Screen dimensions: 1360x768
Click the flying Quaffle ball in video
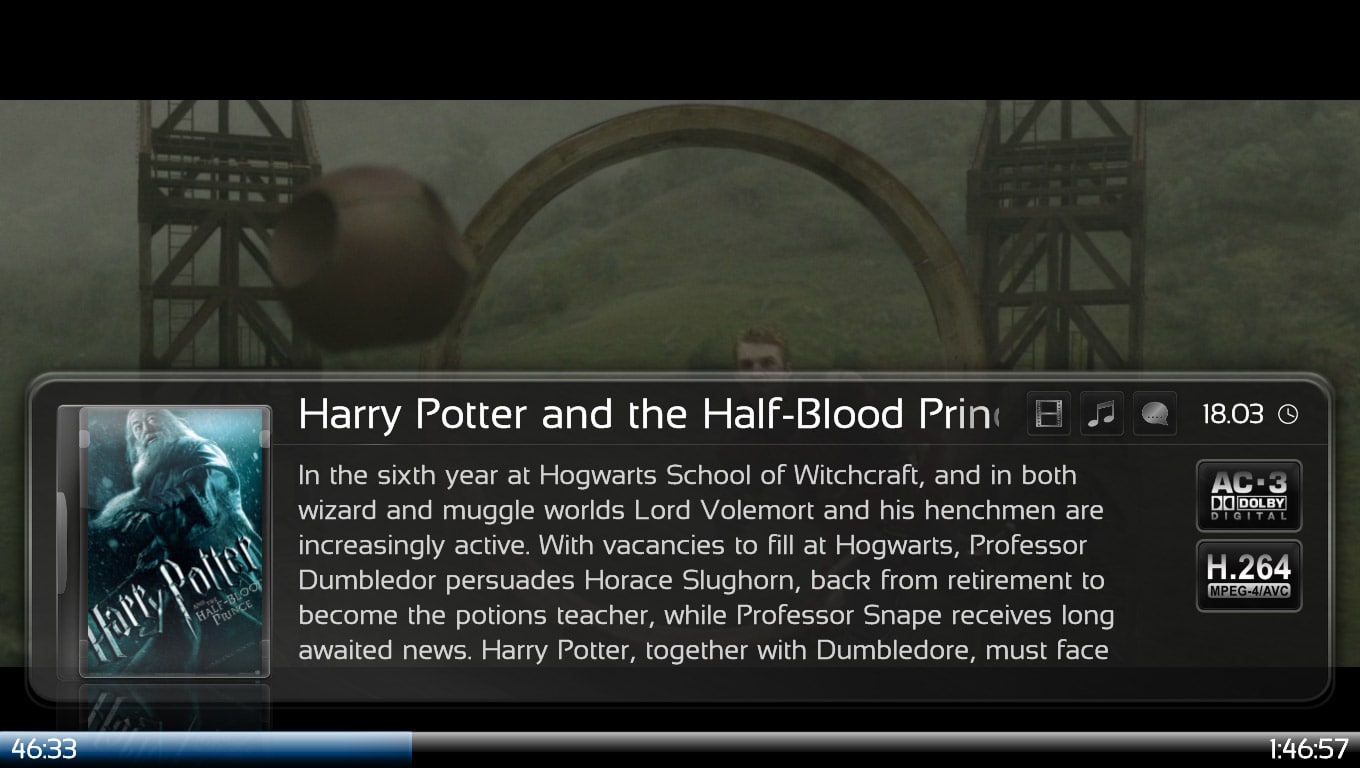373,256
